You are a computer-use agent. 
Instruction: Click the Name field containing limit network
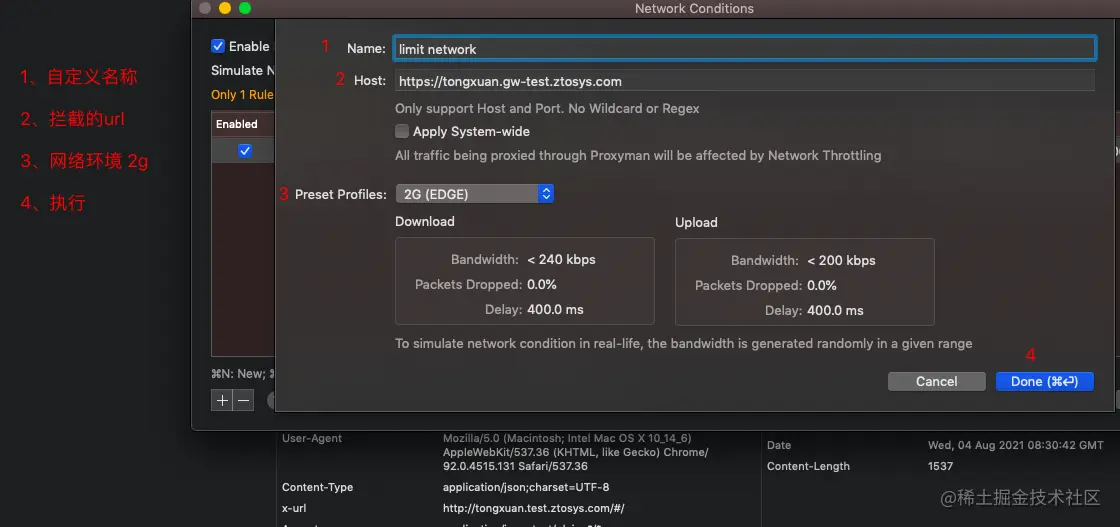tap(744, 48)
